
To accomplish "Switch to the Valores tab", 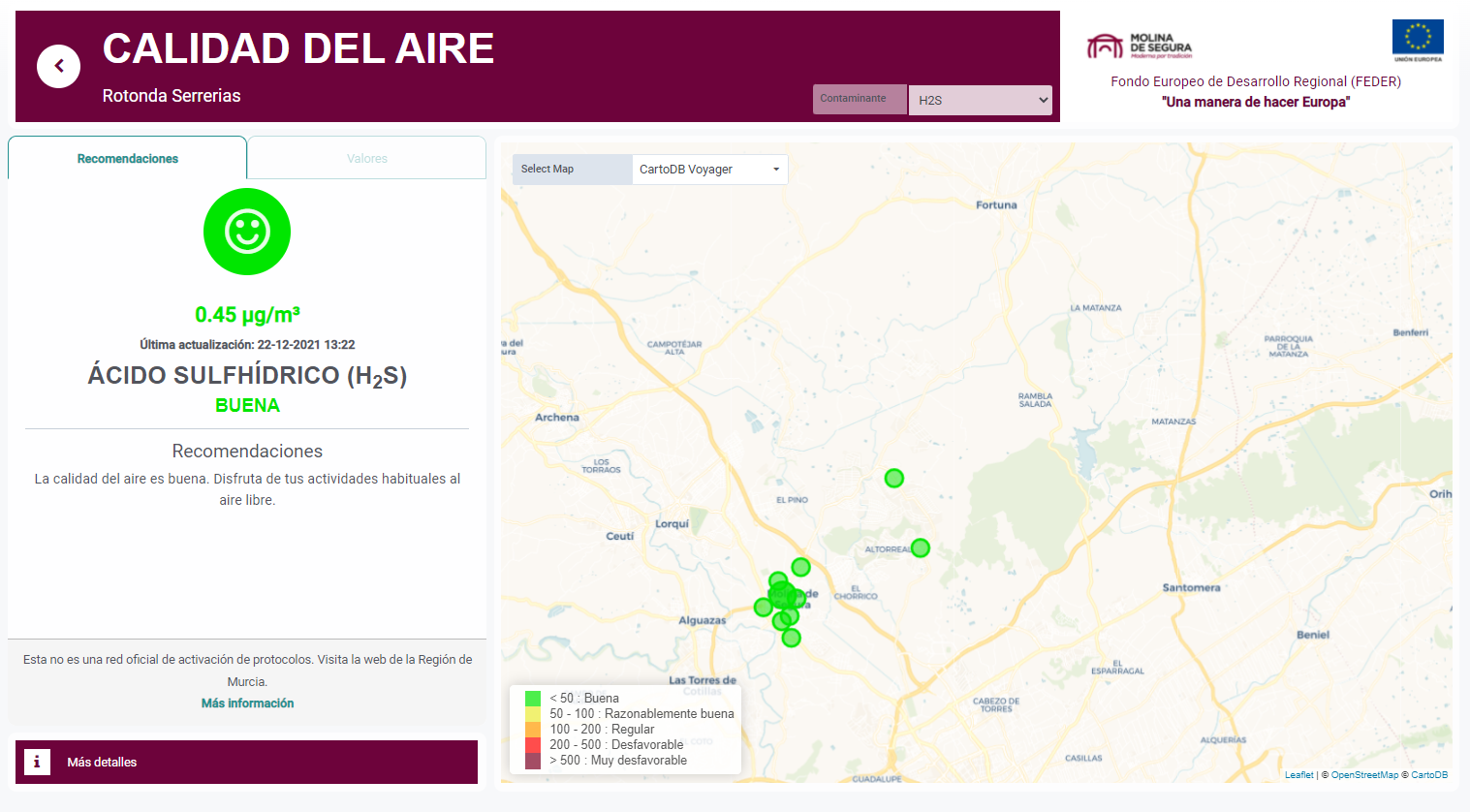I will click(367, 158).
